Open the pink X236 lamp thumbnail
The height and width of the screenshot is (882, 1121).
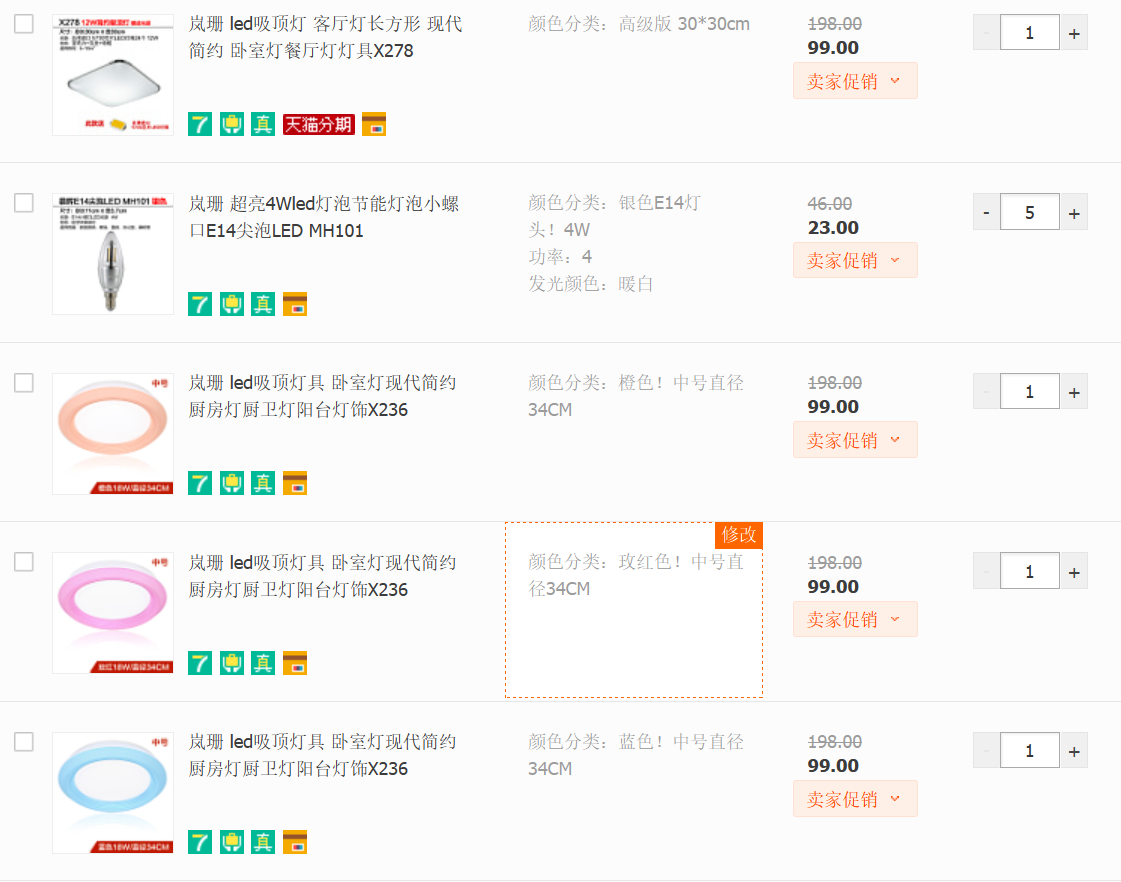click(x=113, y=613)
